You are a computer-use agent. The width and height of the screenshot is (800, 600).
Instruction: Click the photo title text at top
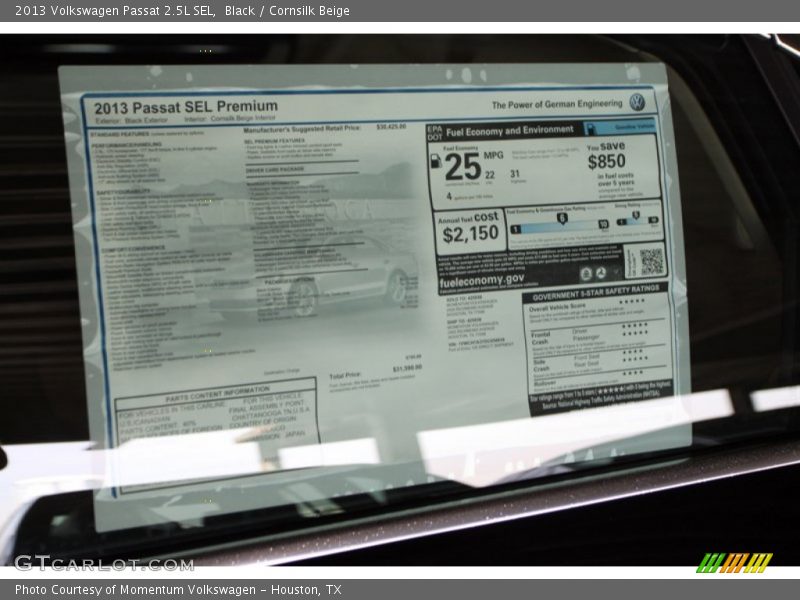pos(180,10)
